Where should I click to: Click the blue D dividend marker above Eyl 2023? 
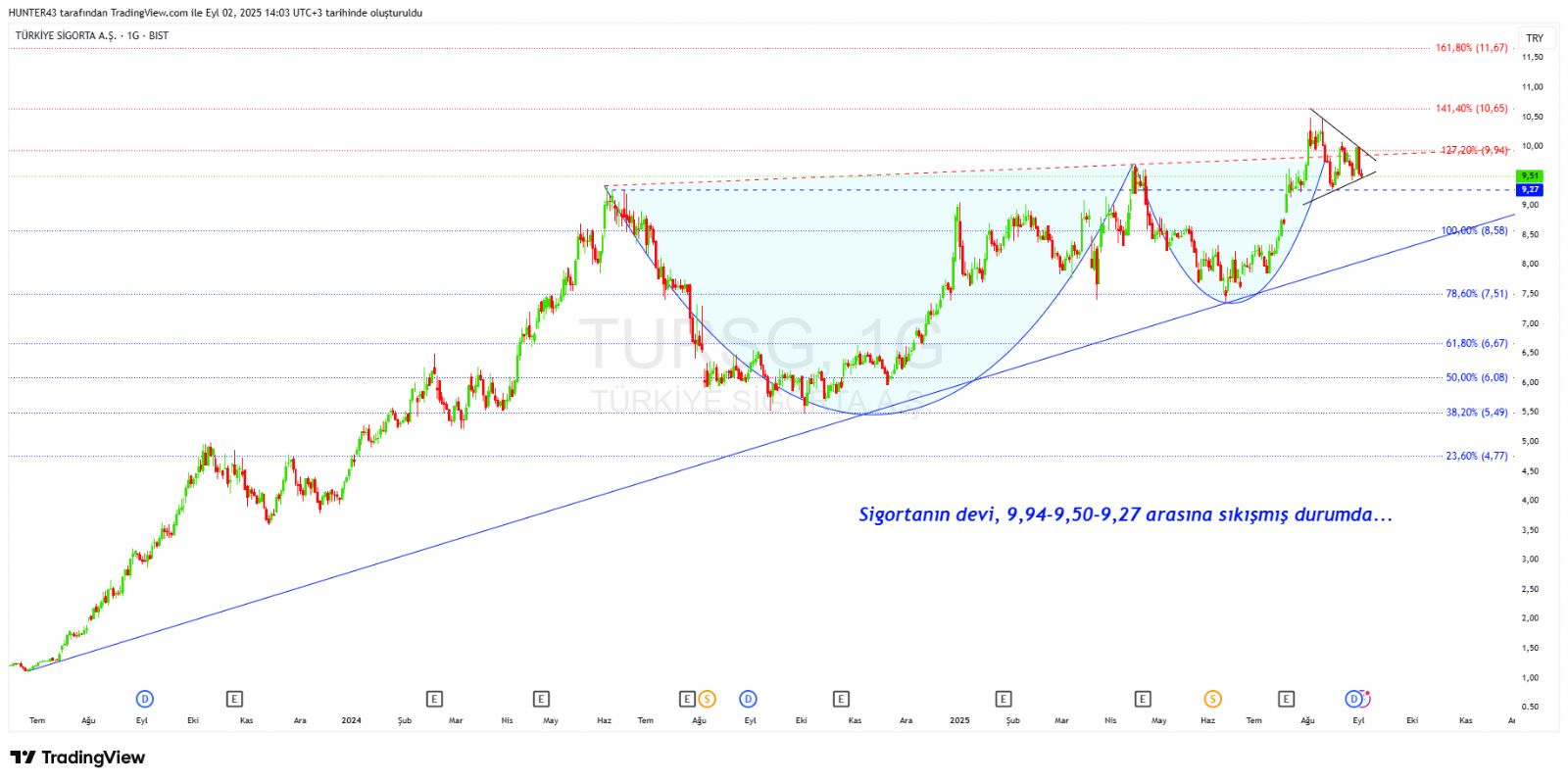point(144,699)
